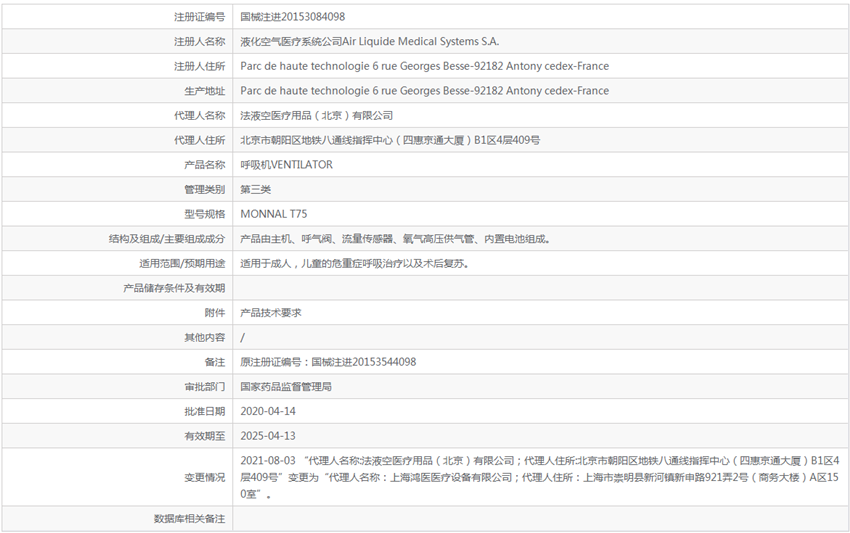Select intended use text 适用于成人，儿童的危重症
Viewport: 850px width, 533px height.
click(296, 264)
